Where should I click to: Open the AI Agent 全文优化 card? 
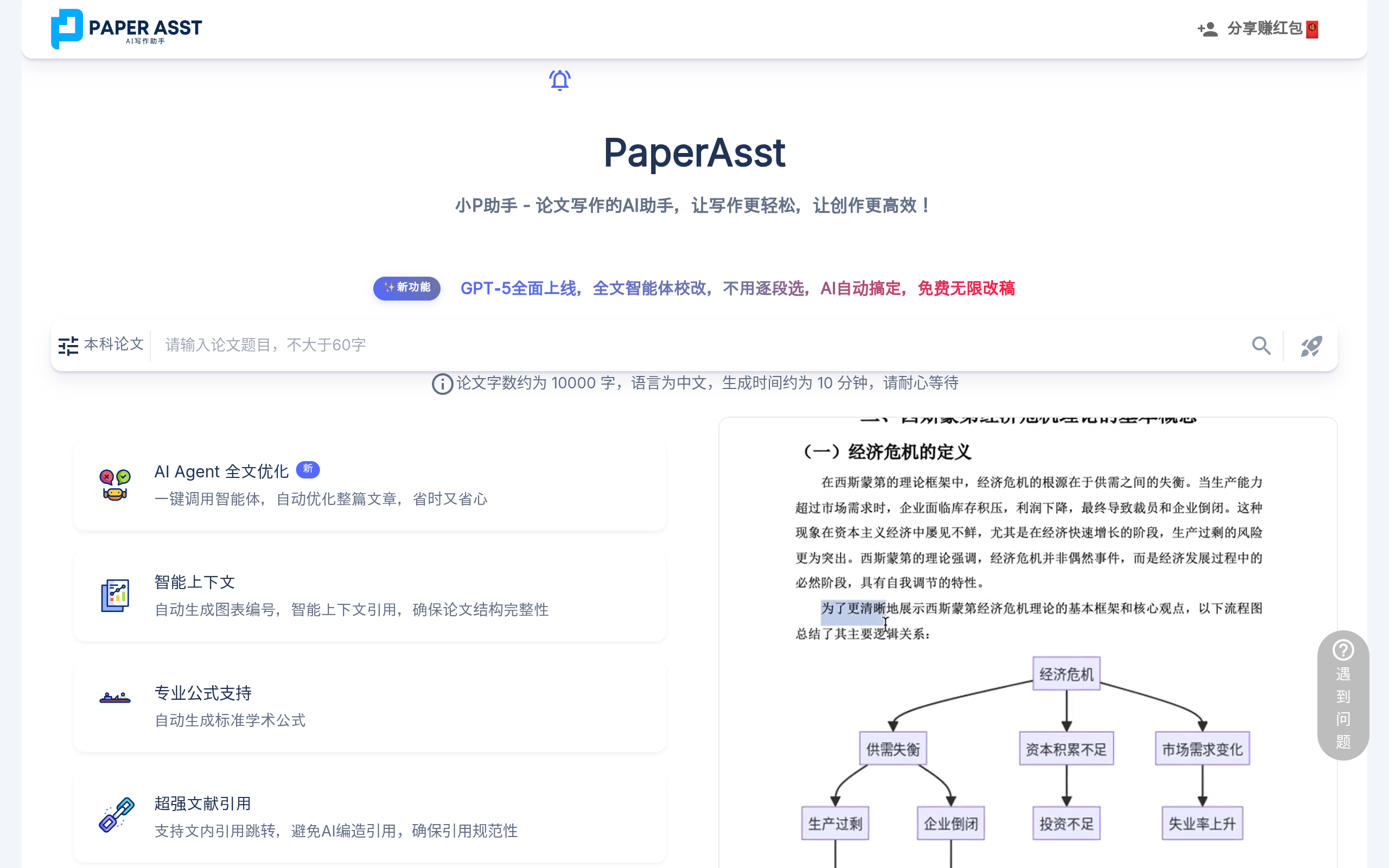coord(370,485)
